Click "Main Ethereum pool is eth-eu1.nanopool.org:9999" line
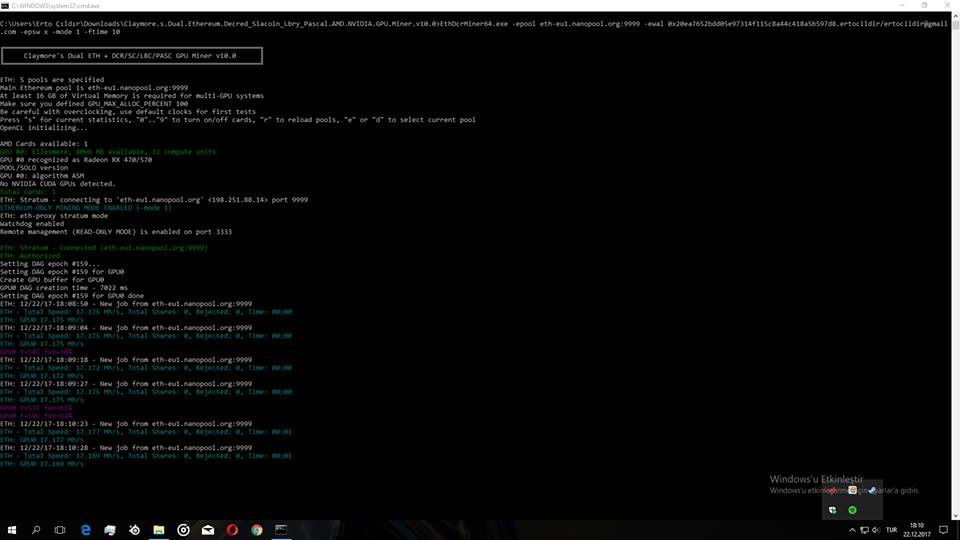 click(x=94, y=88)
